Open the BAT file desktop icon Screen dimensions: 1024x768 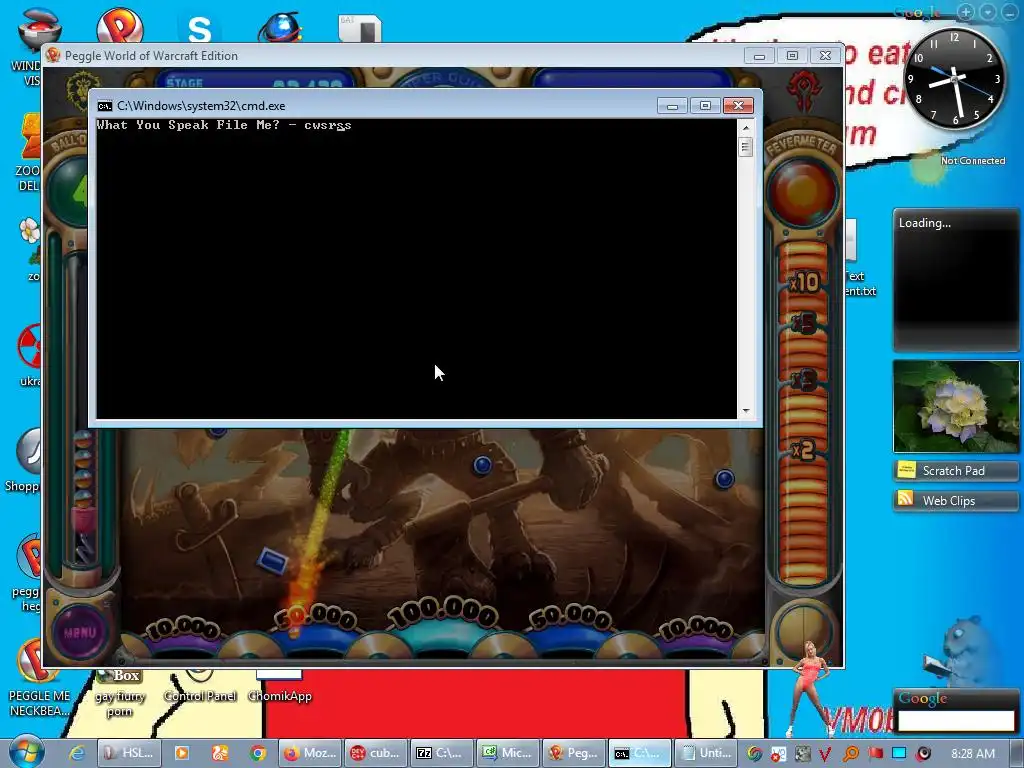pos(360,28)
